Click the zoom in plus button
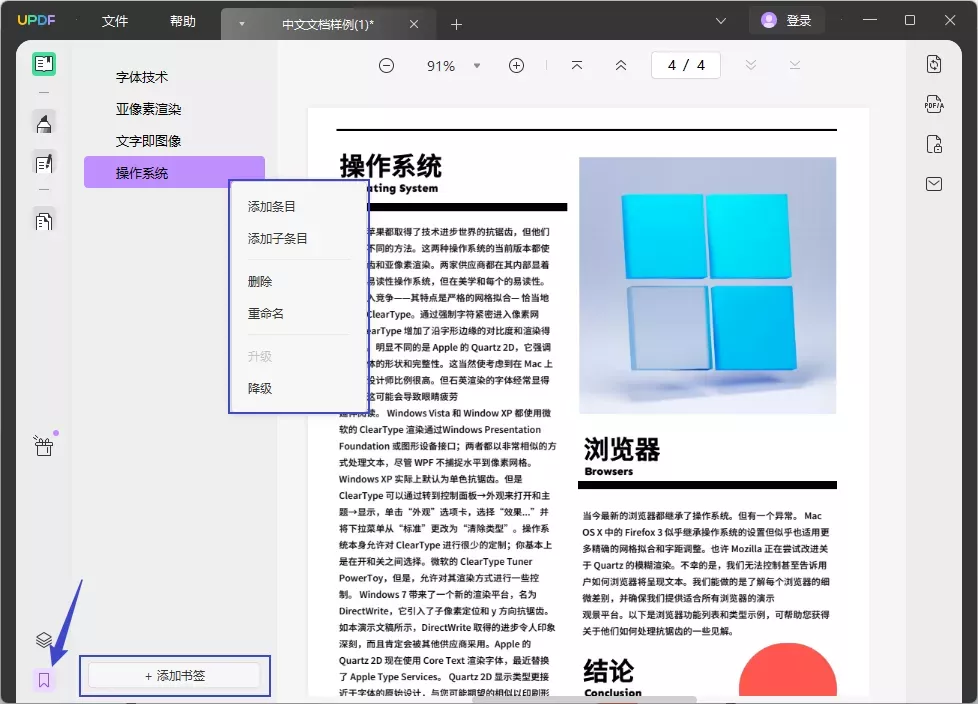The width and height of the screenshot is (978, 704). pos(516,66)
